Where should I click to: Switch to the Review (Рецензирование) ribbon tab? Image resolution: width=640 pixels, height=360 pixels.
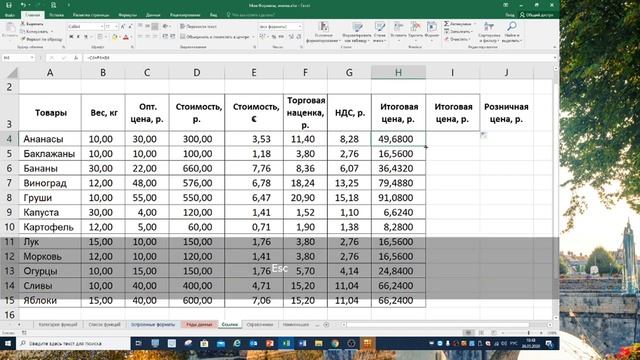[185, 15]
